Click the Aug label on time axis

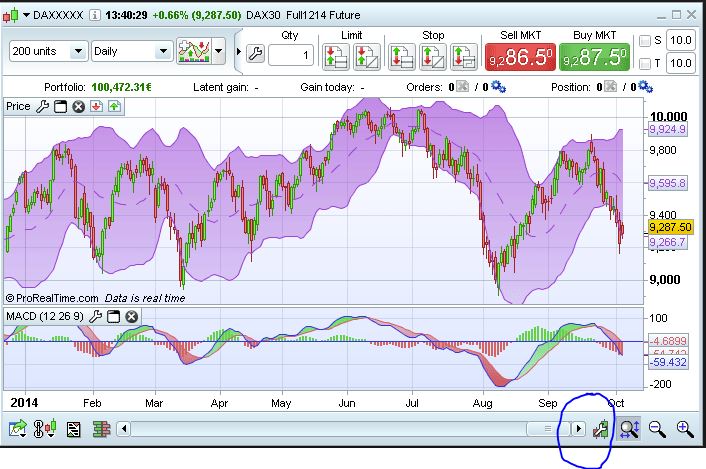[x=482, y=403]
